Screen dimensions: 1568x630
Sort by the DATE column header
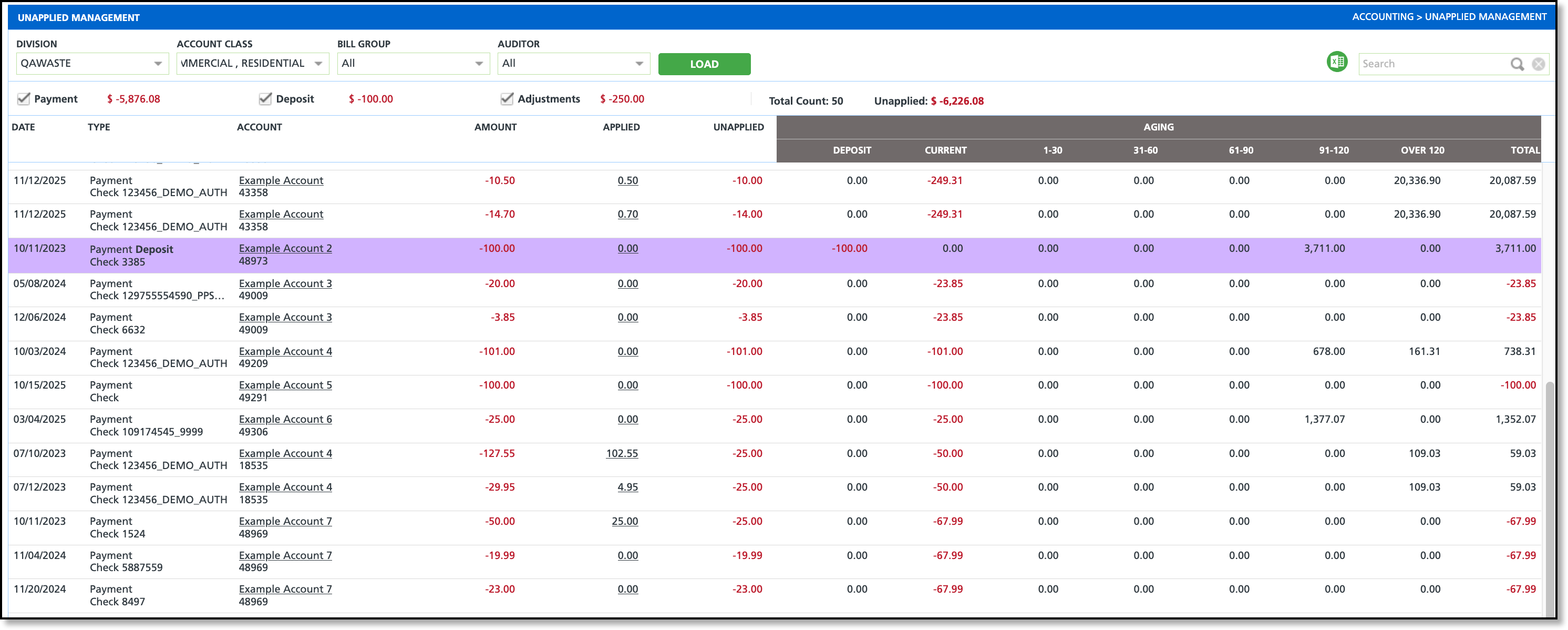pos(24,127)
